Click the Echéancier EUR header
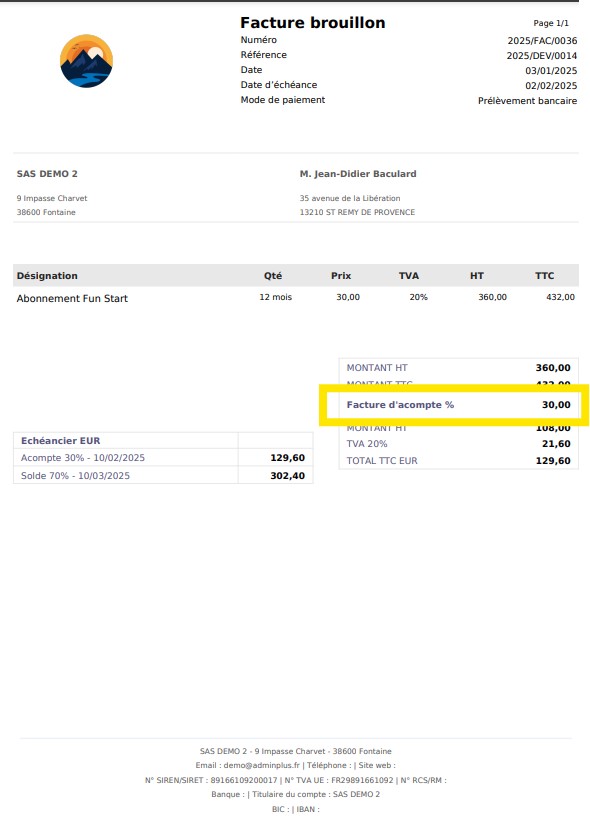 pyautogui.click(x=60, y=440)
